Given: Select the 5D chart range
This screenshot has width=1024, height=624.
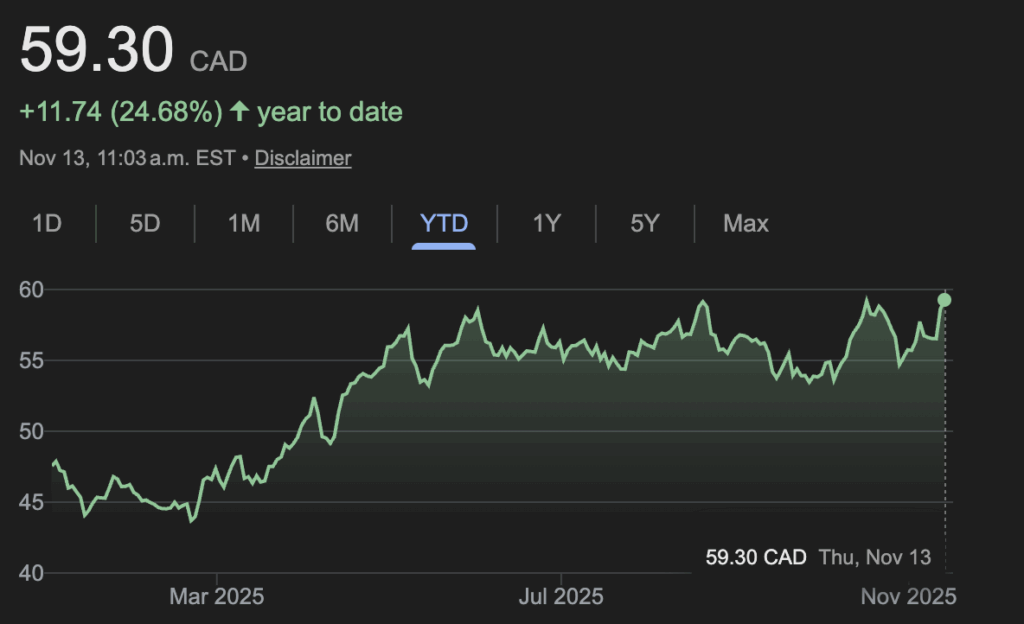Looking at the screenshot, I should click(x=145, y=223).
